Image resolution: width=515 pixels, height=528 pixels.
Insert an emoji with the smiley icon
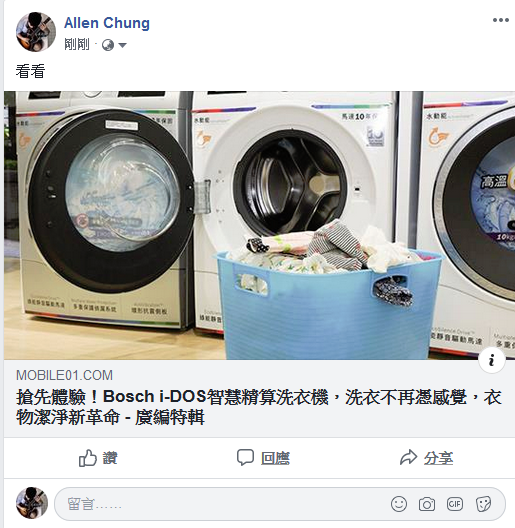399,504
